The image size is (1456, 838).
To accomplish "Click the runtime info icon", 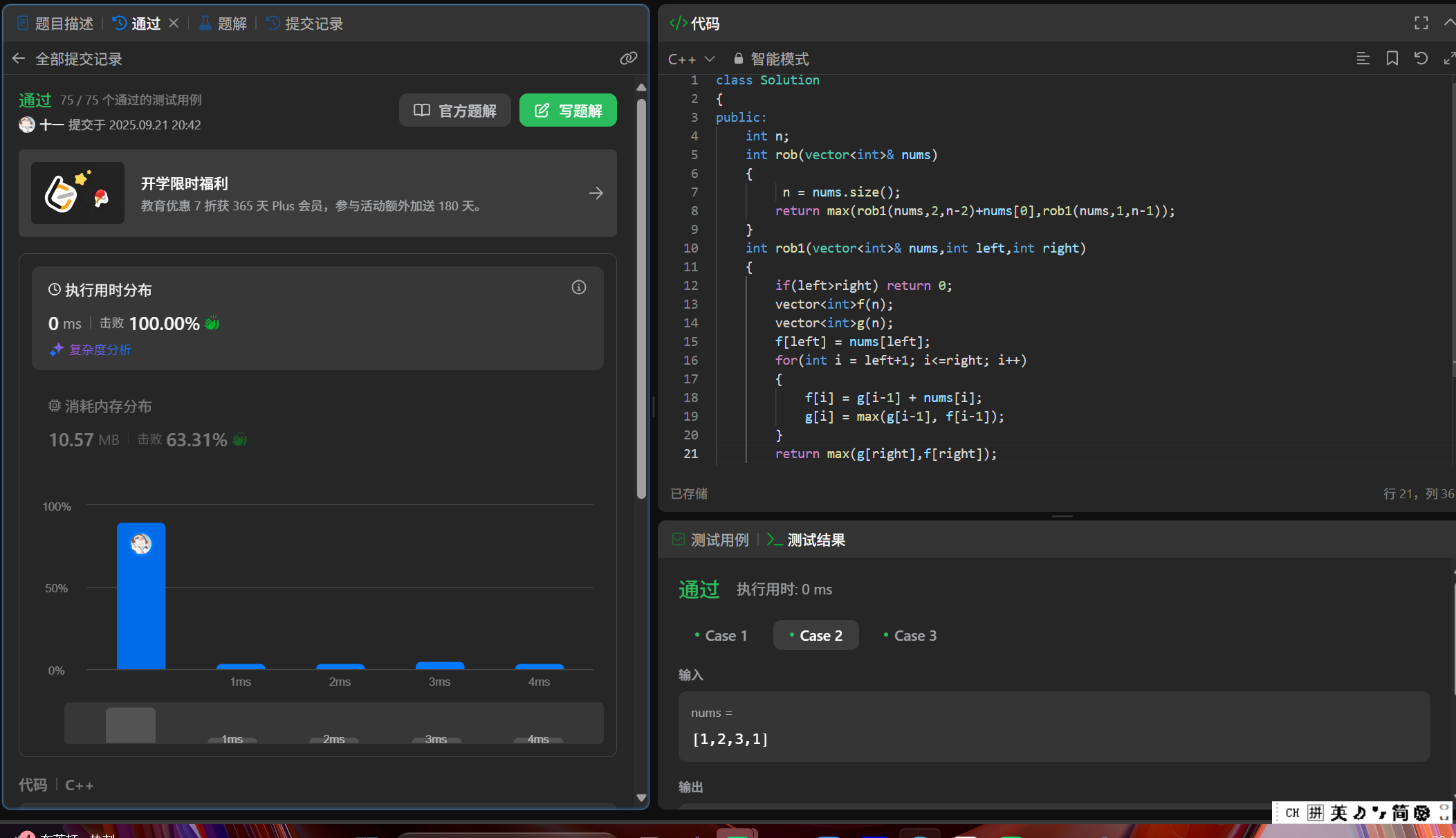I will [578, 287].
